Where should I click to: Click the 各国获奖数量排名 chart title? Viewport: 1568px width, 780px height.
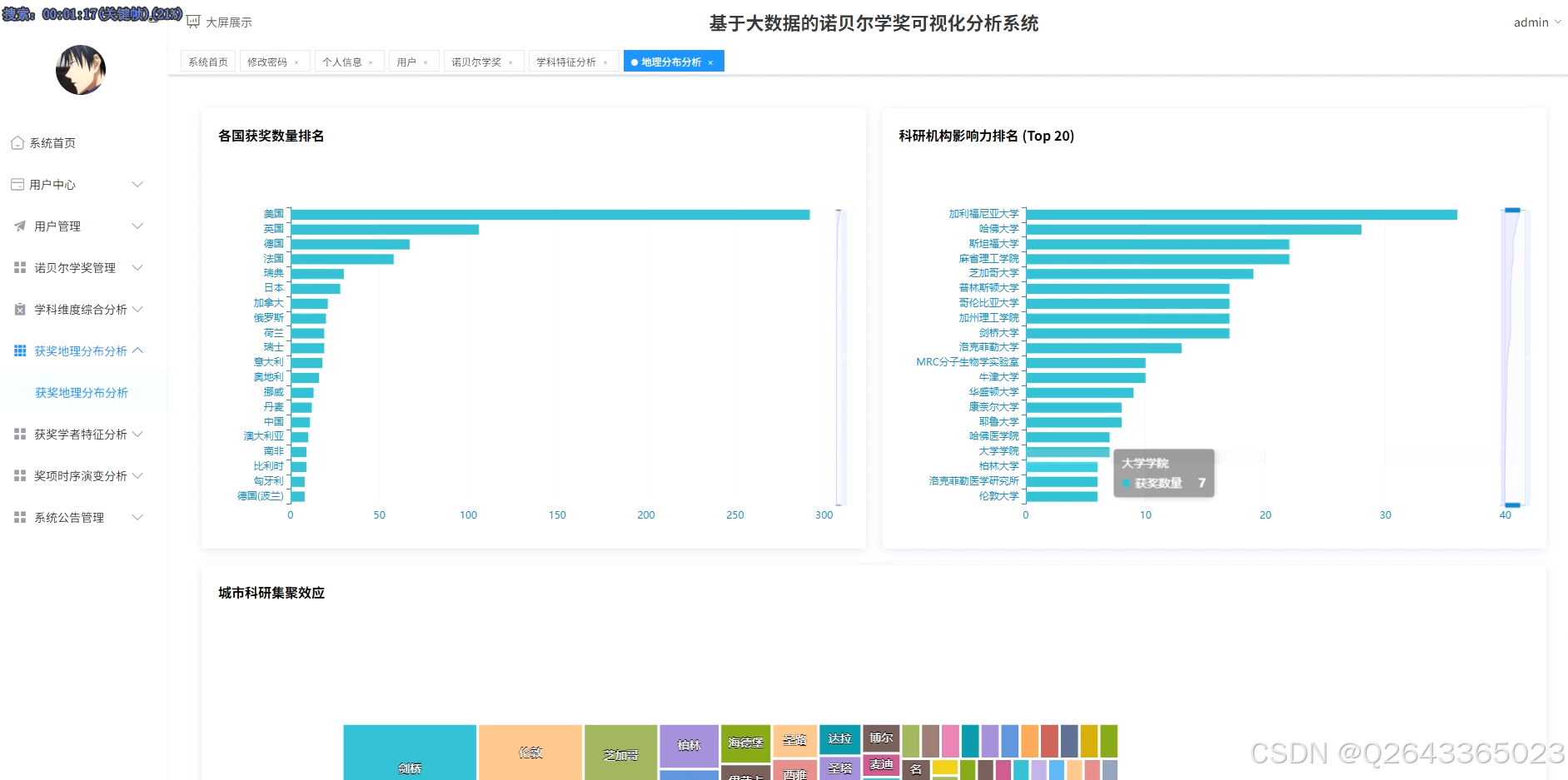(x=271, y=136)
